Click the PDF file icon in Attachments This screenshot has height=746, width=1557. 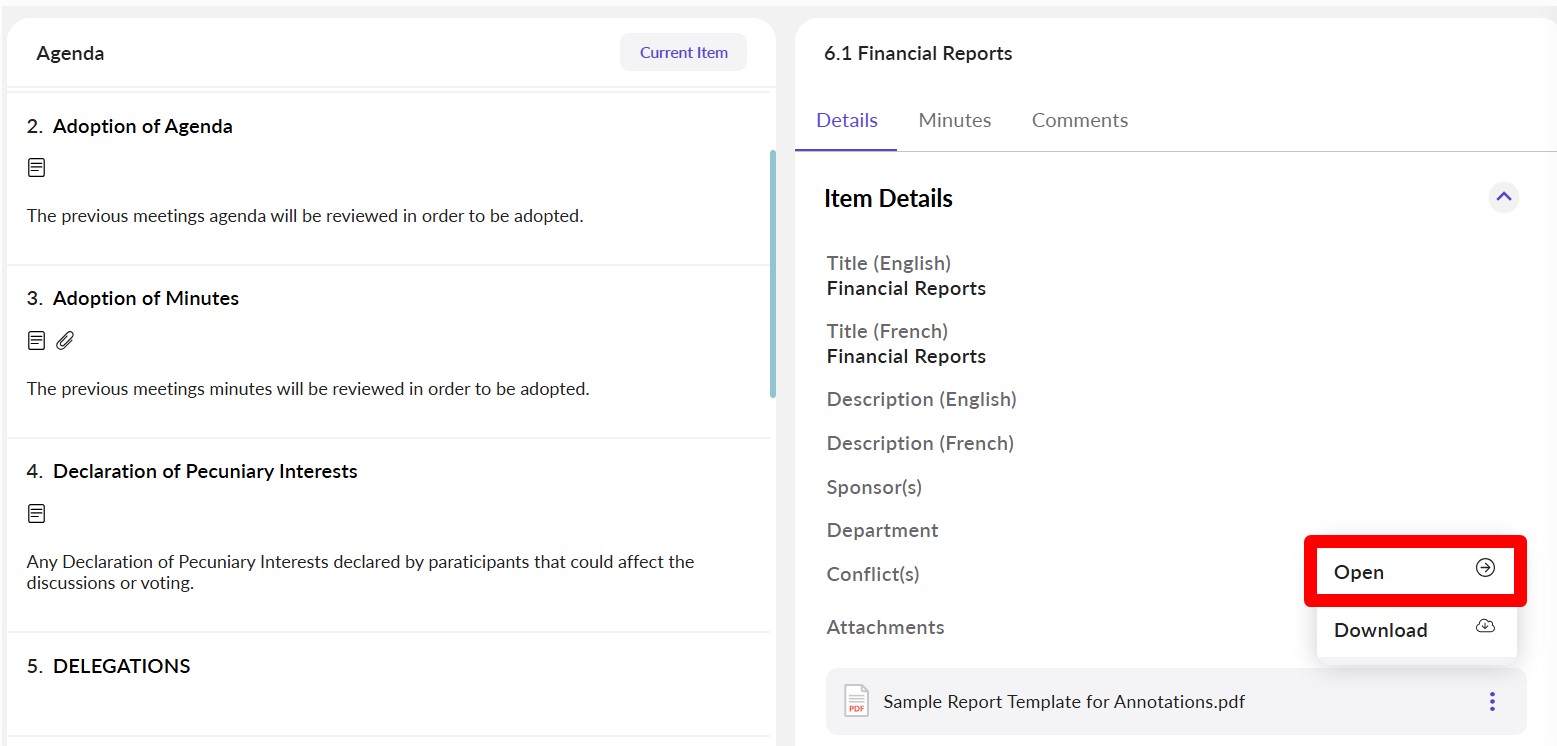click(856, 701)
